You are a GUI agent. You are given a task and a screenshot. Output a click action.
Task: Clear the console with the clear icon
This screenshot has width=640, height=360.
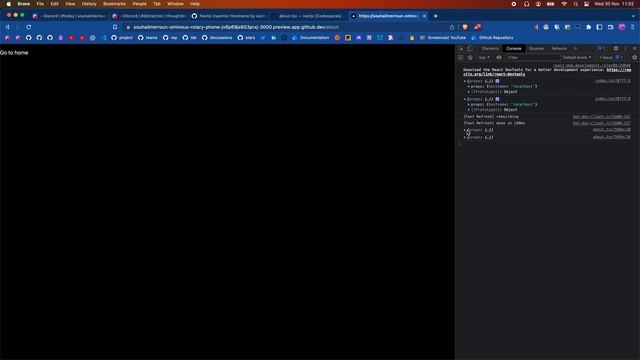tap(470, 58)
